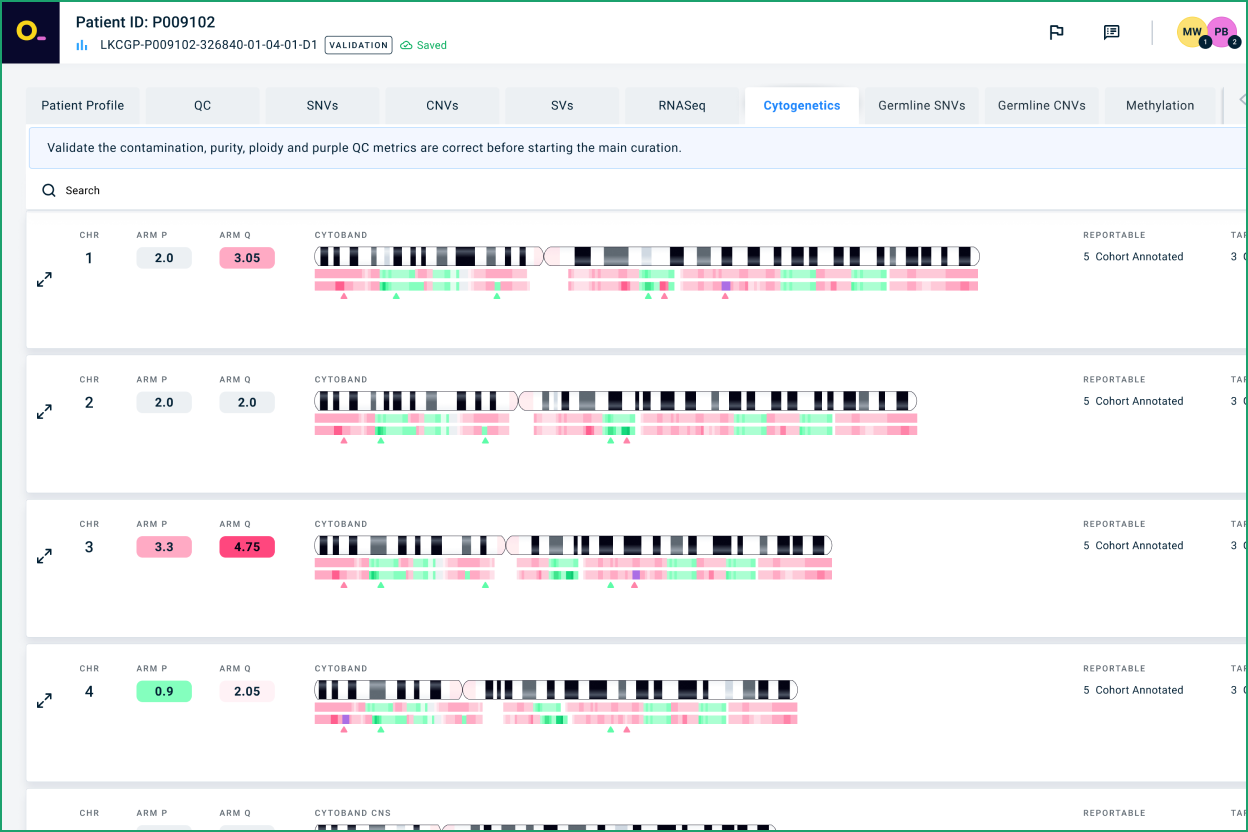Click the PB user avatar

[x=1222, y=32]
